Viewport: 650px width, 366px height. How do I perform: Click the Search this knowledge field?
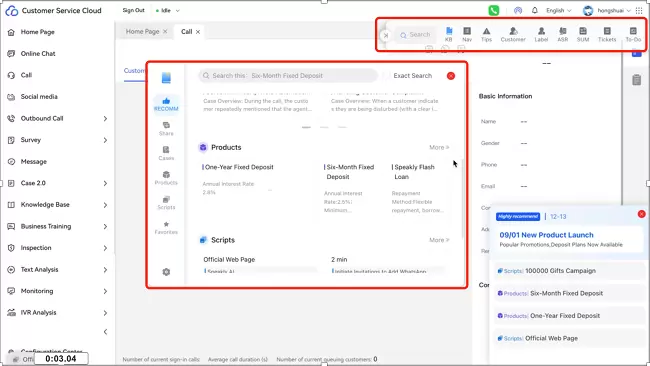coord(288,76)
